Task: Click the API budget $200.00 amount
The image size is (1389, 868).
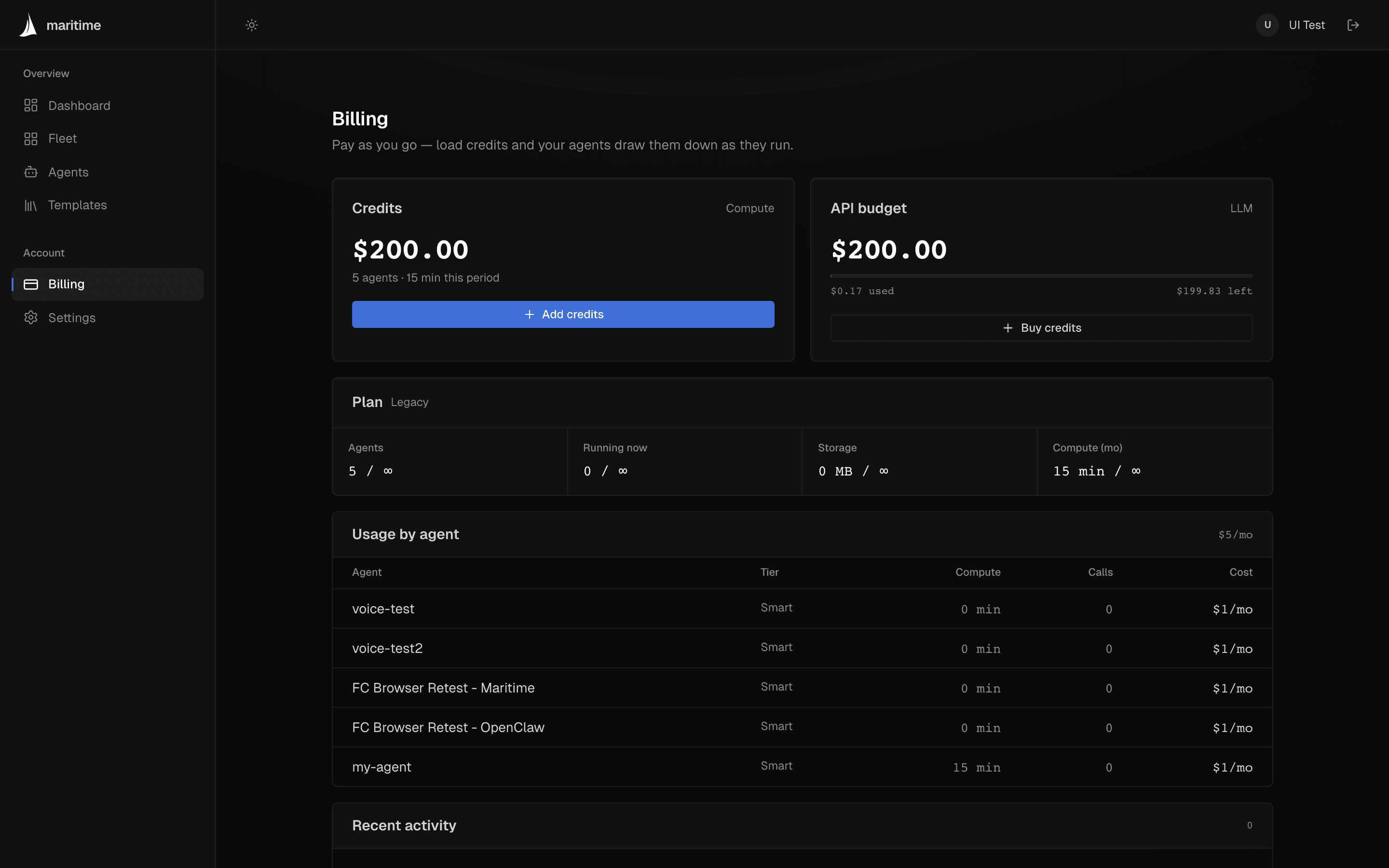Action: click(889, 250)
